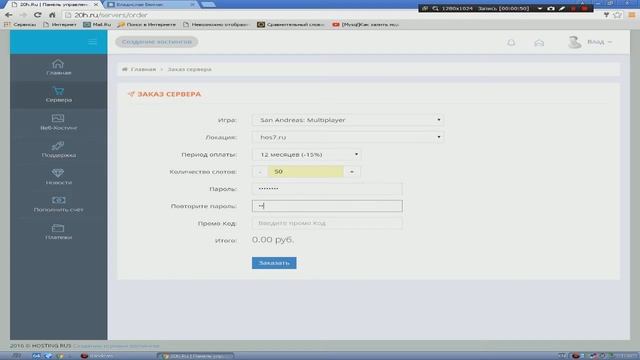Viewport: 640px width, 360px height.
Task: Click the footer Создание игровых хостингов link
Action: tap(116, 346)
